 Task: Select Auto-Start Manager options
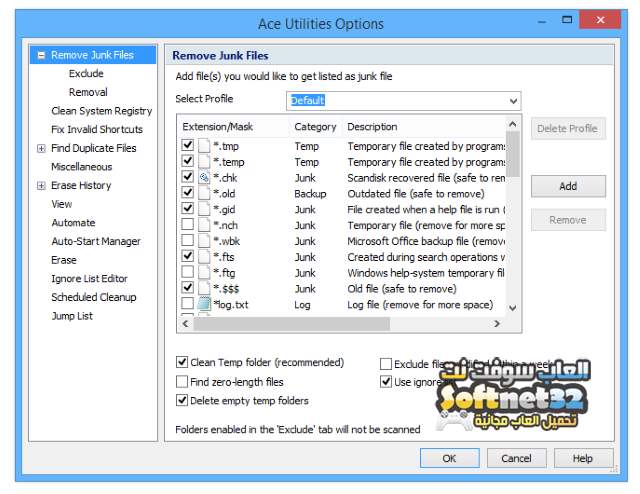coord(96,241)
